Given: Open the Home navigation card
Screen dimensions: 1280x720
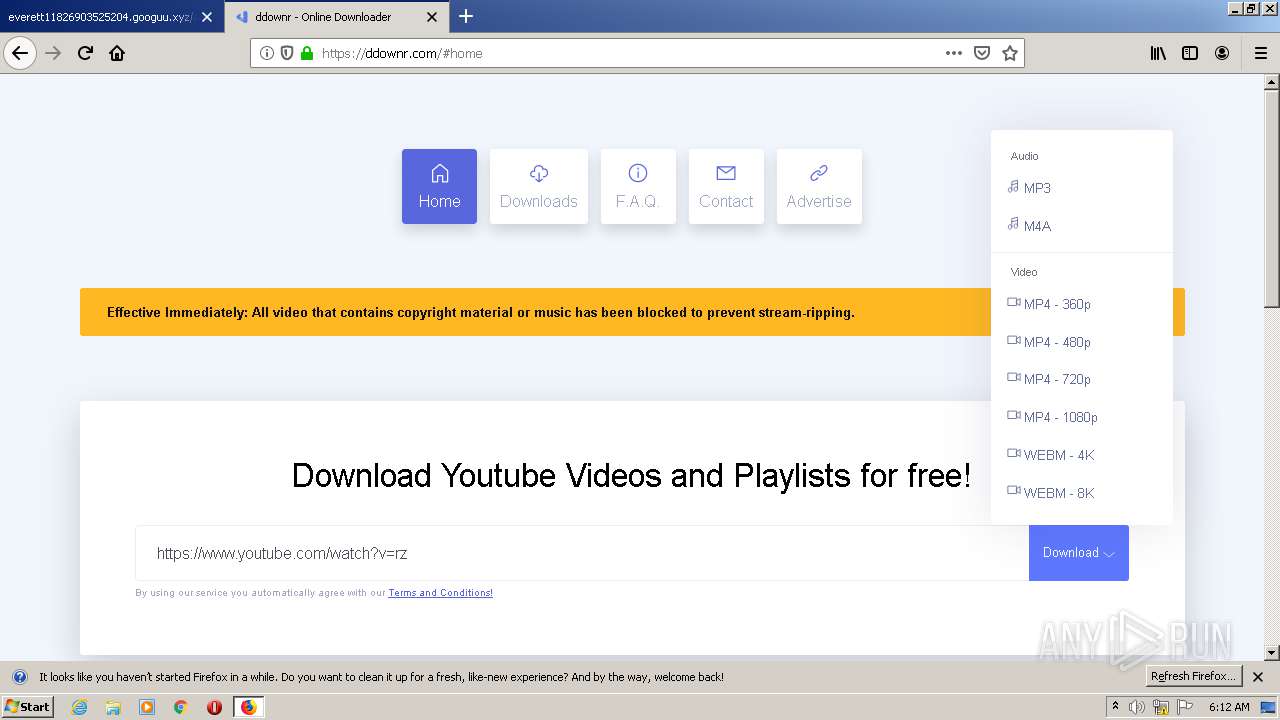Looking at the screenshot, I should [439, 186].
